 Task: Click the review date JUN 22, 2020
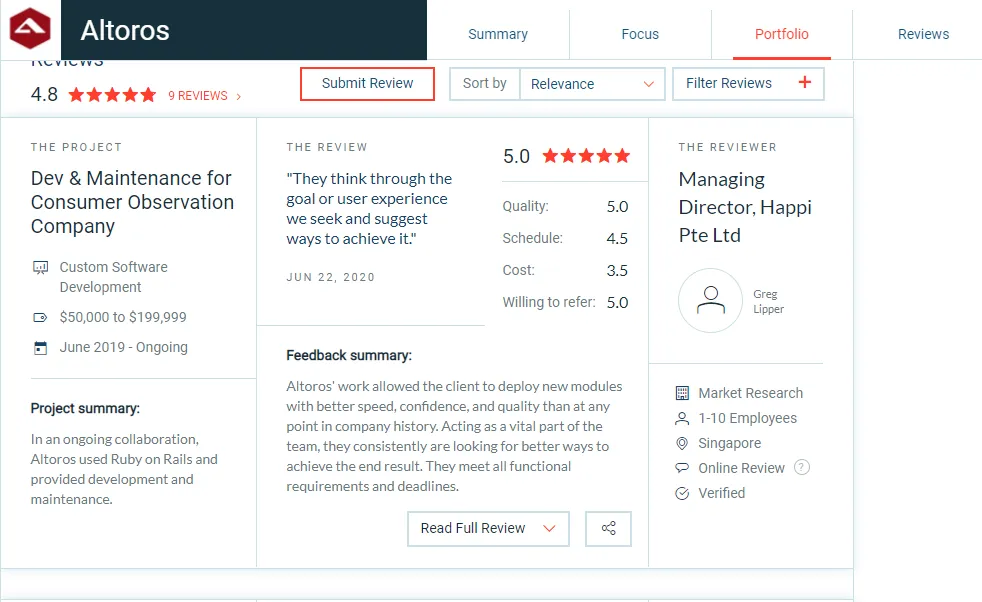[330, 278]
